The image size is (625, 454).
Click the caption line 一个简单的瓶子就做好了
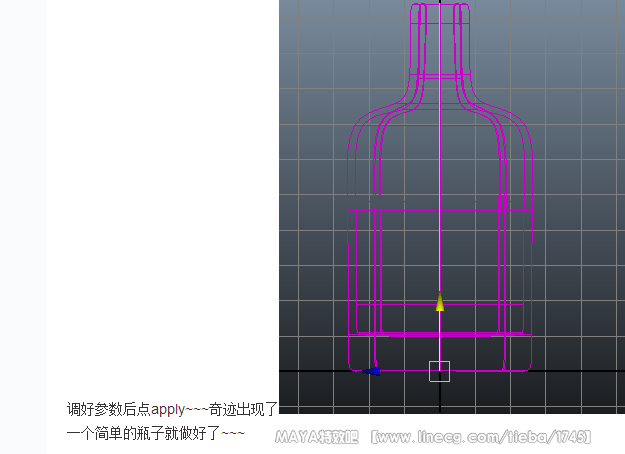click(155, 433)
